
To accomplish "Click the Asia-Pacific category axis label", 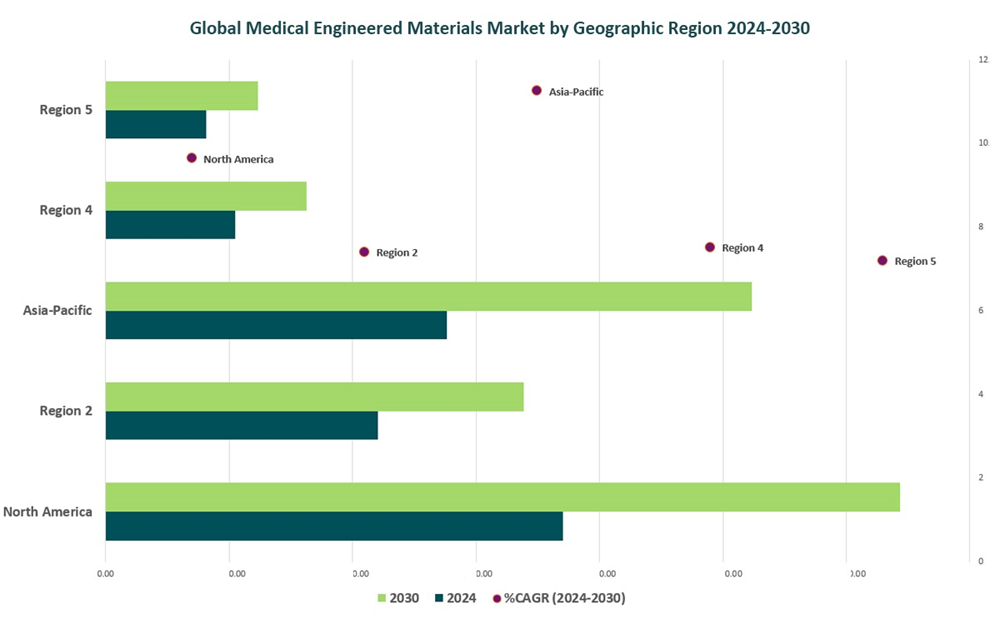I will pos(58,310).
